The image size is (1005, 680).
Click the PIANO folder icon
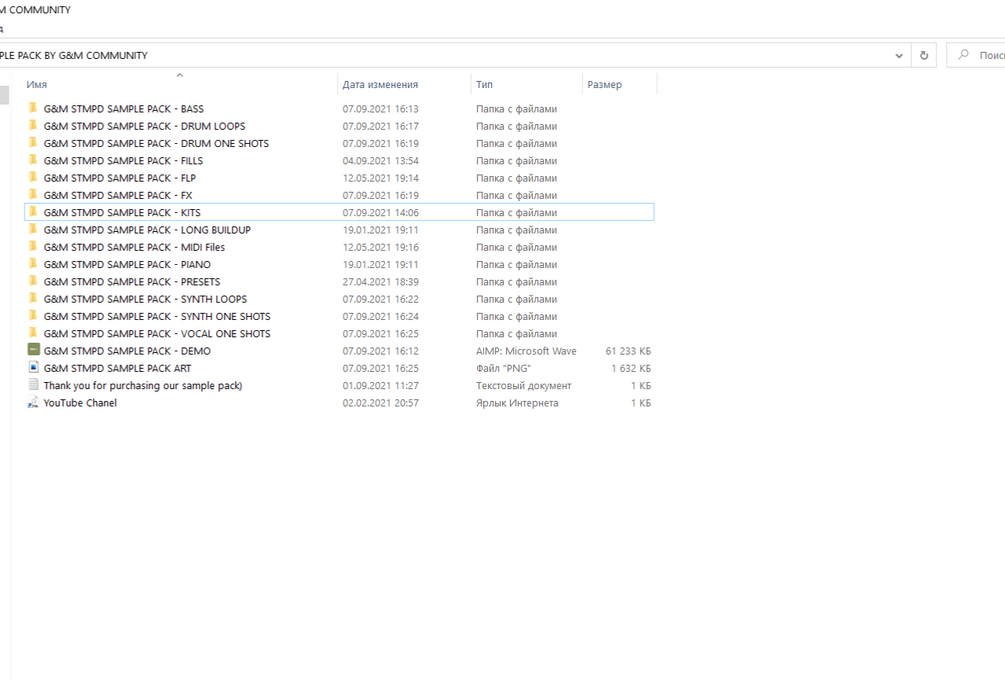click(33, 264)
